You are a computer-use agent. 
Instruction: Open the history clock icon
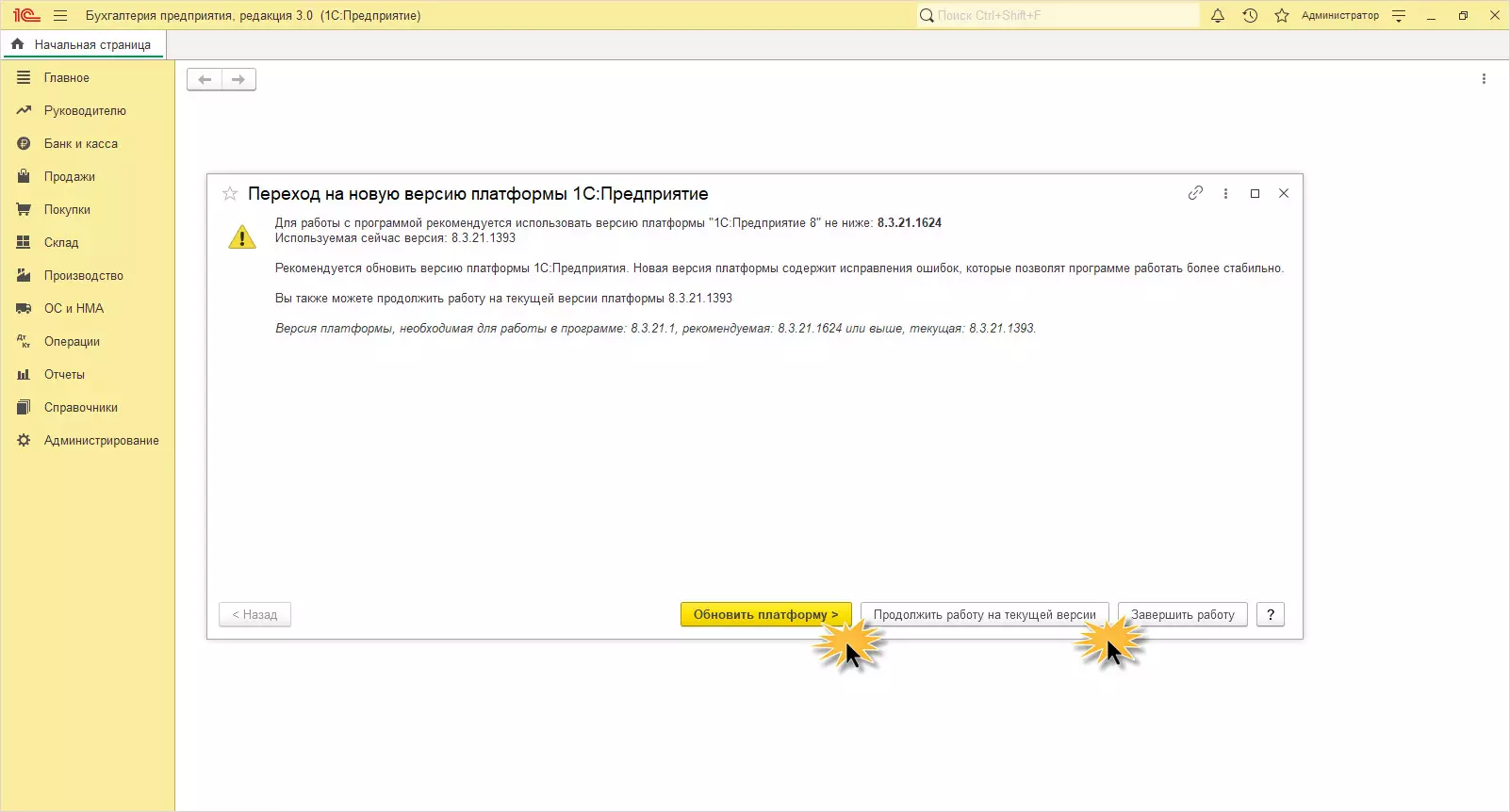coord(1250,15)
